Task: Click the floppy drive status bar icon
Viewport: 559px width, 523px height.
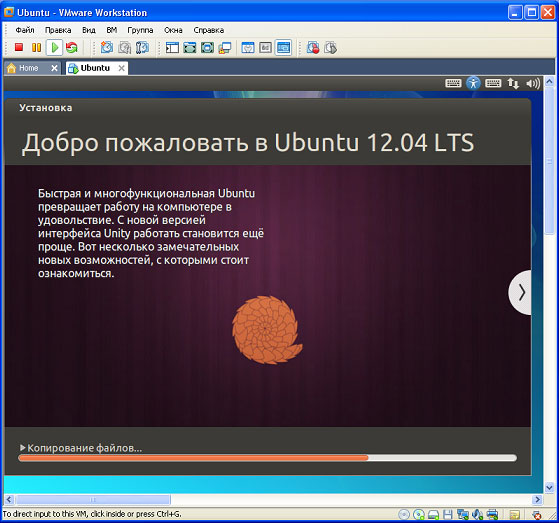Action: (x=448, y=514)
